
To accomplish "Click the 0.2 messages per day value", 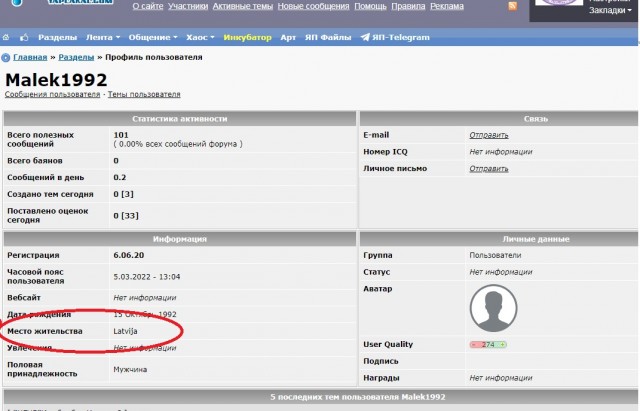I will (120, 177).
